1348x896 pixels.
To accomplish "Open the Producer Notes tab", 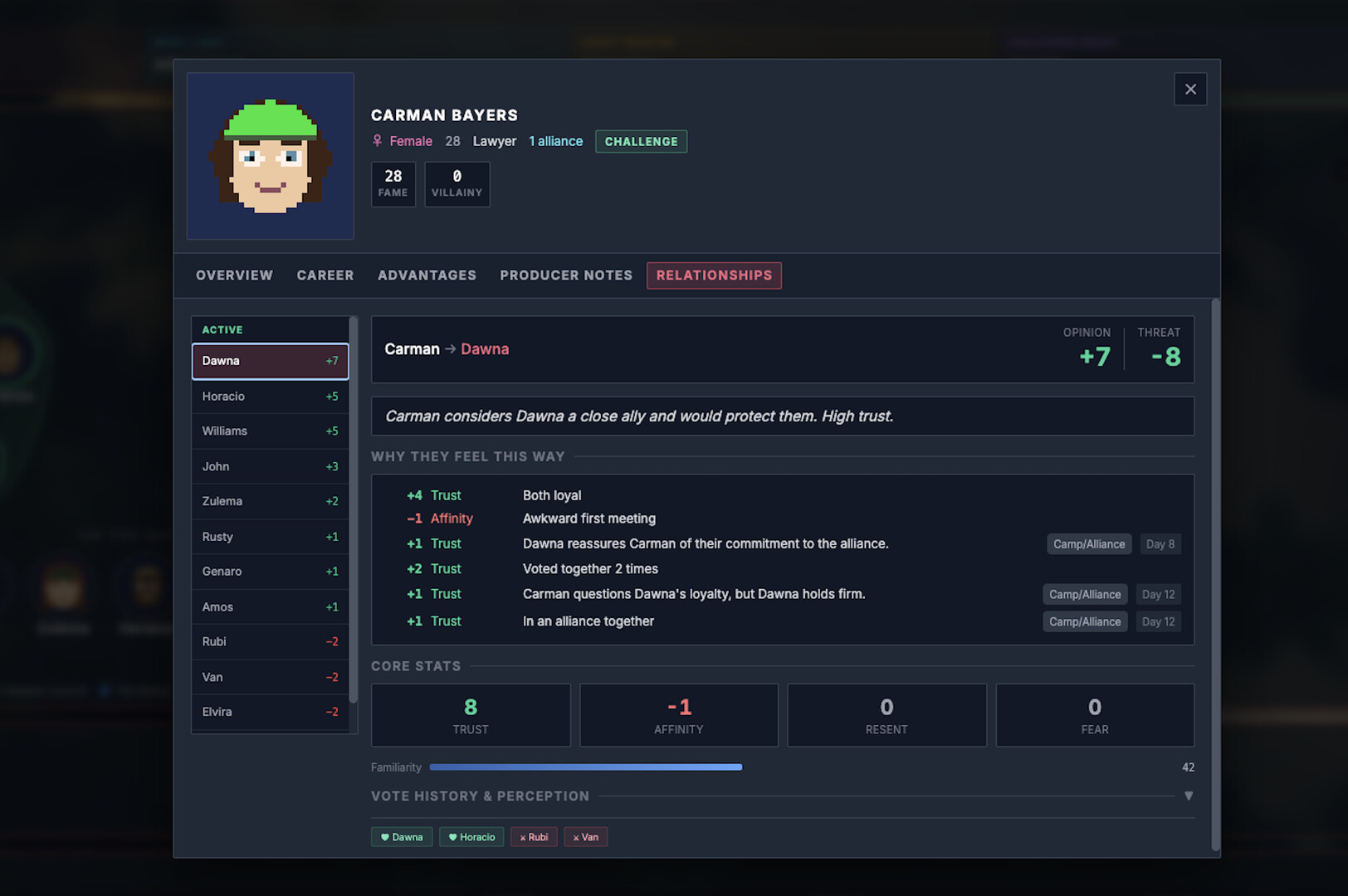I will pos(565,275).
